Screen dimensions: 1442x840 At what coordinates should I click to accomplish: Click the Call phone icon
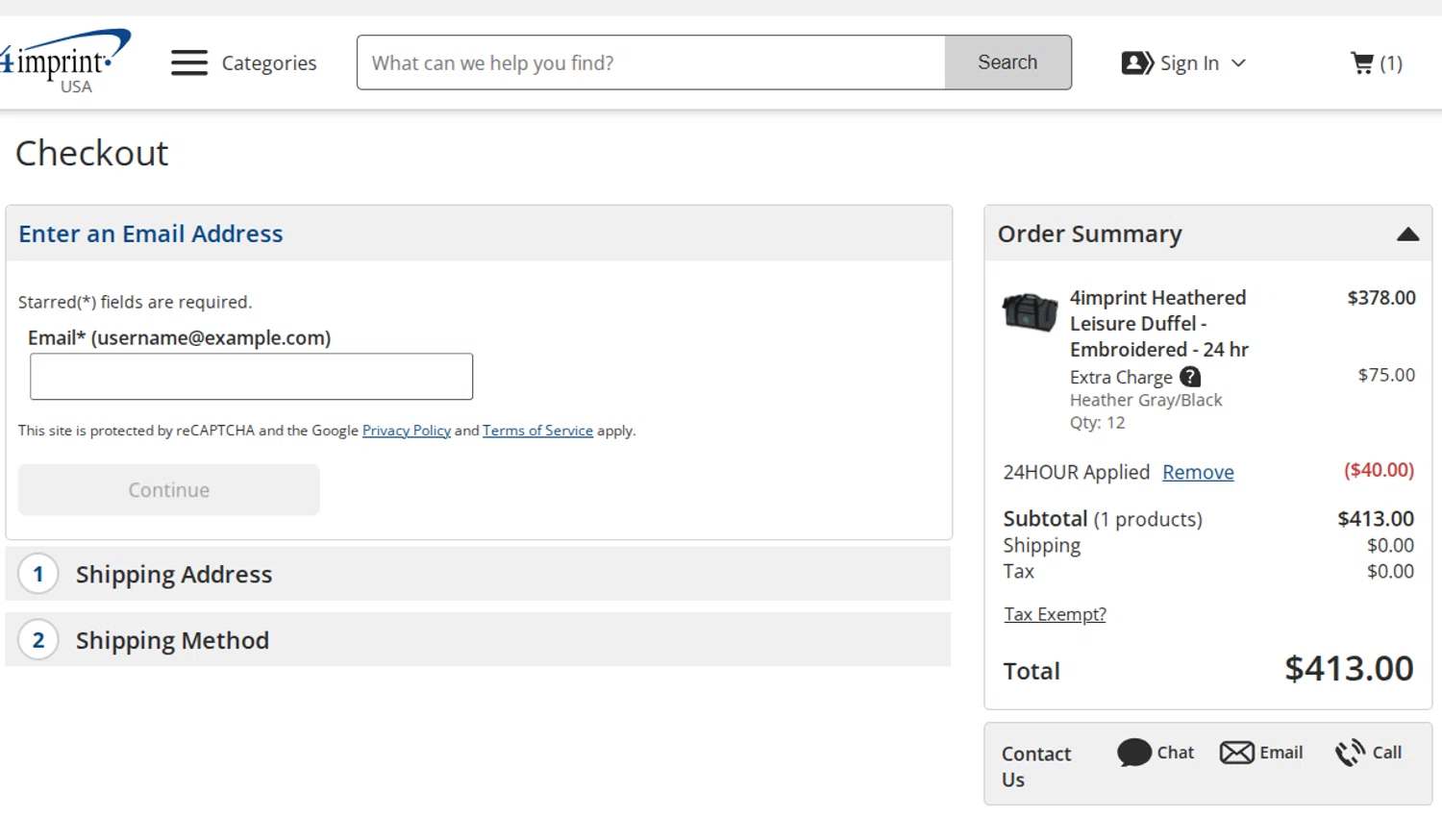click(1350, 753)
